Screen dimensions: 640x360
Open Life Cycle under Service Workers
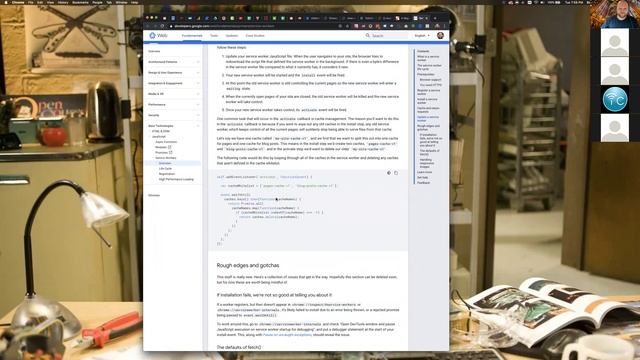pyautogui.click(x=165, y=168)
